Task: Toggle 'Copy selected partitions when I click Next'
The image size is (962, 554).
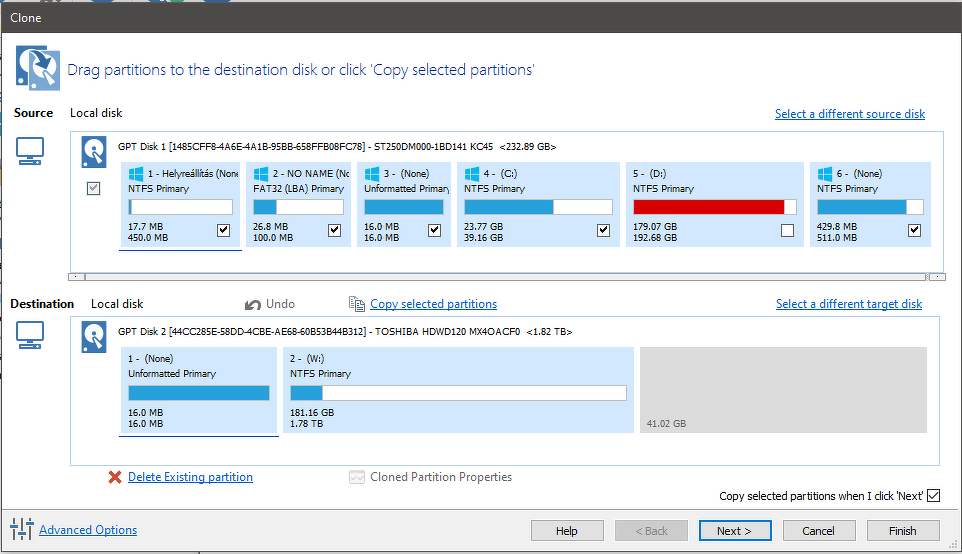Action: point(934,496)
